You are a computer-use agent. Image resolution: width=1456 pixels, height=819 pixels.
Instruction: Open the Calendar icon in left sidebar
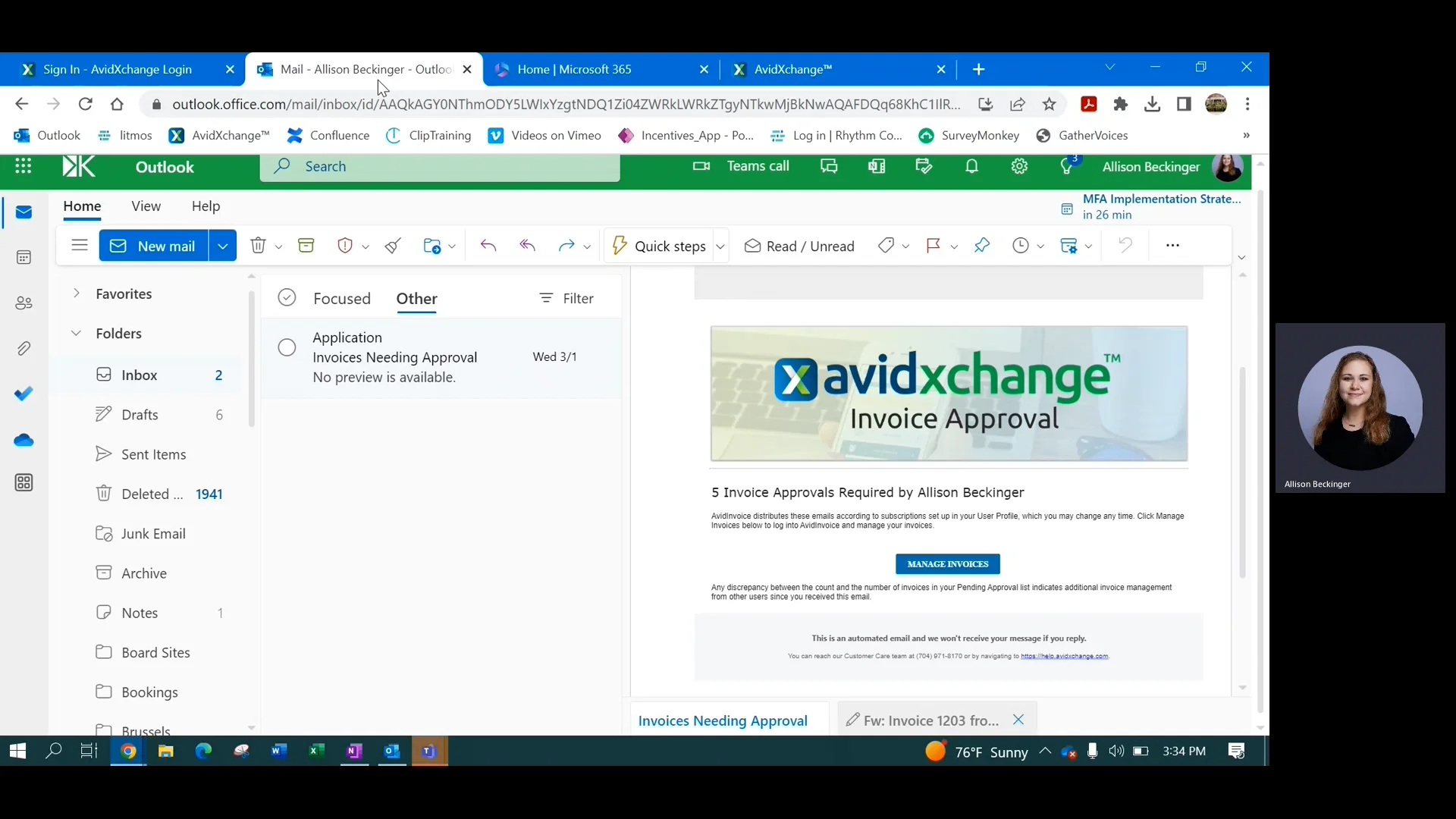click(24, 258)
